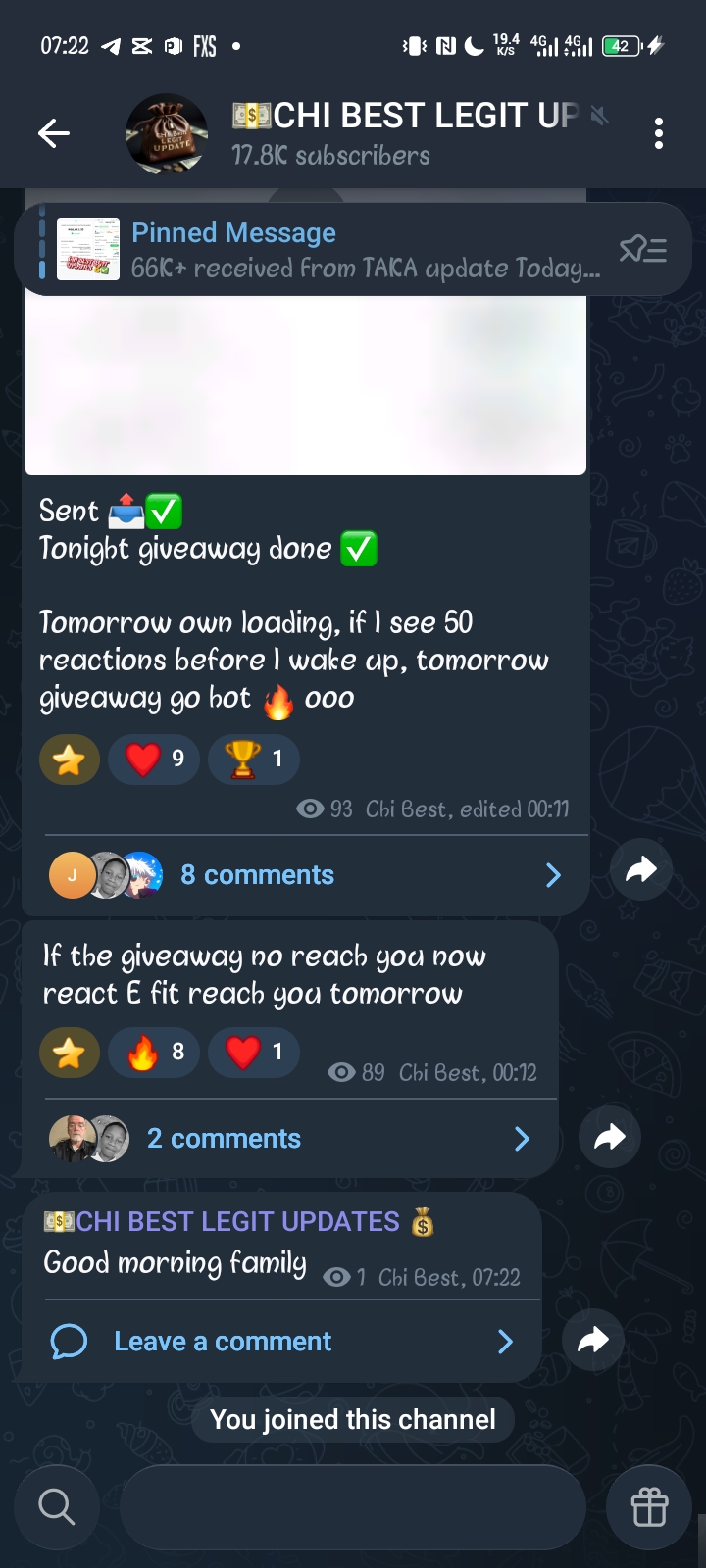
Task: Expand the 2 comments thread
Action: 290,1139
